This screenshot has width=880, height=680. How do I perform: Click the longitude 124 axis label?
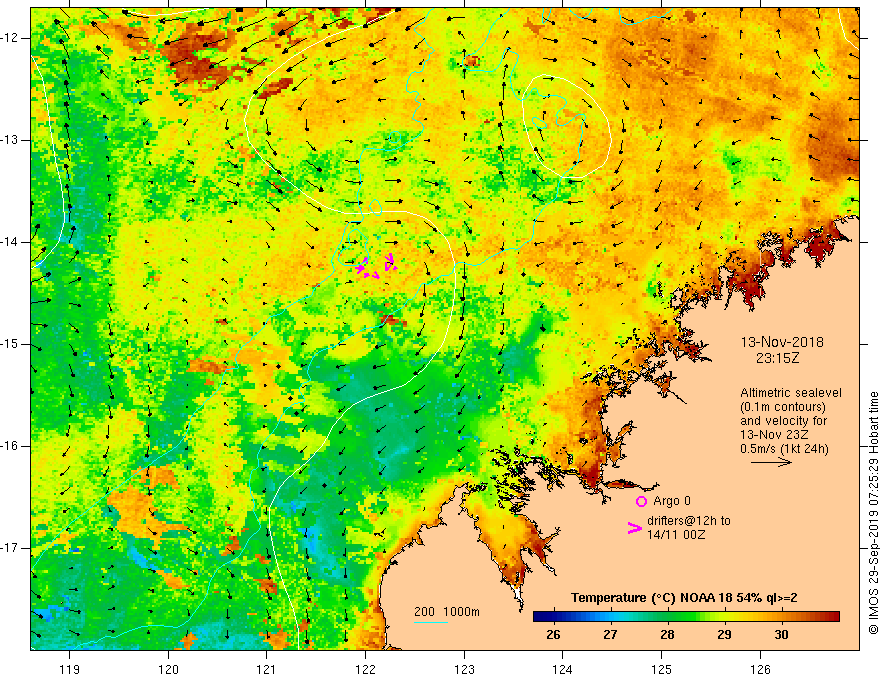tap(563, 669)
